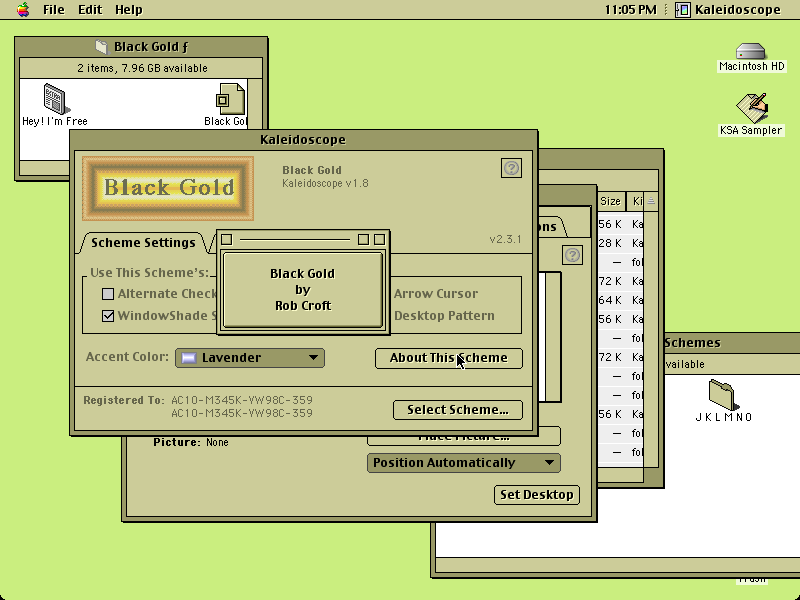Open the Accent Color Lavender dropdown
Image resolution: width=800 pixels, height=600 pixels.
[x=250, y=358]
